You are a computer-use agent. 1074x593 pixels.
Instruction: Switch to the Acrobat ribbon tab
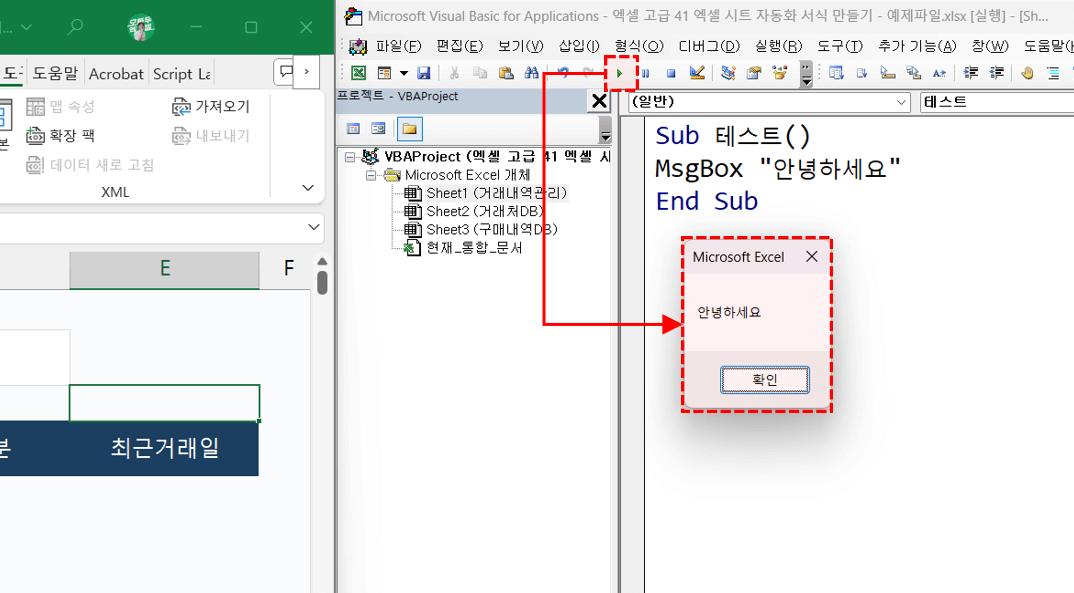pos(116,73)
